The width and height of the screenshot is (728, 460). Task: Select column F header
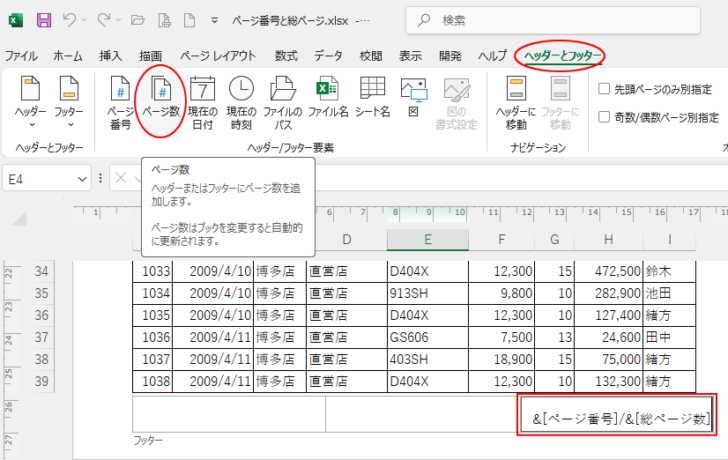(x=501, y=240)
